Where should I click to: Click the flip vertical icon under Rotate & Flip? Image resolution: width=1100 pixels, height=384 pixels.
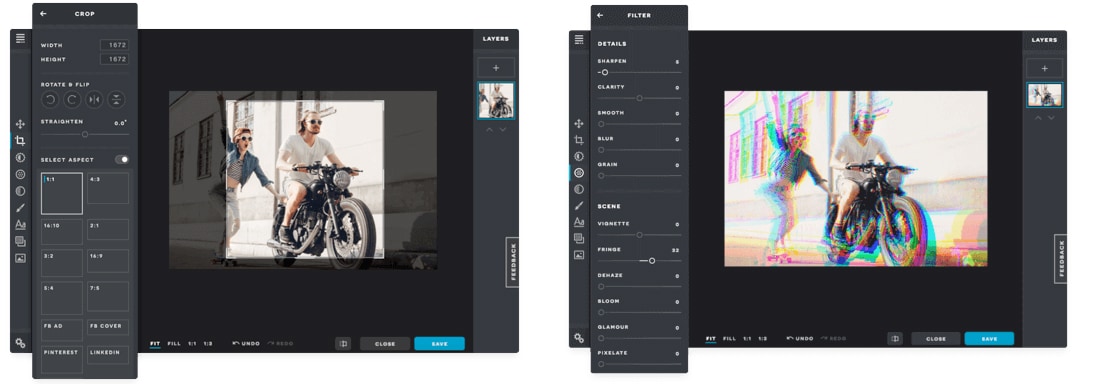coord(118,100)
